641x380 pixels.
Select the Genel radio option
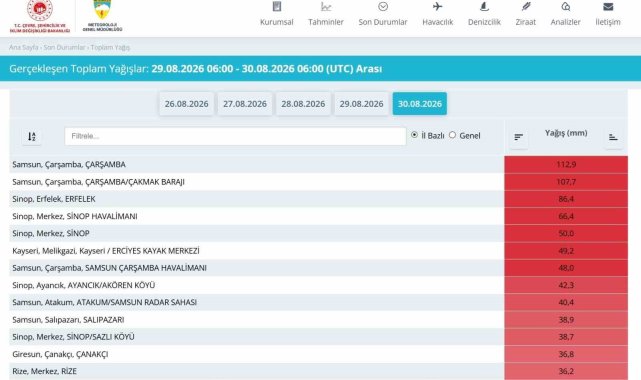(x=452, y=135)
